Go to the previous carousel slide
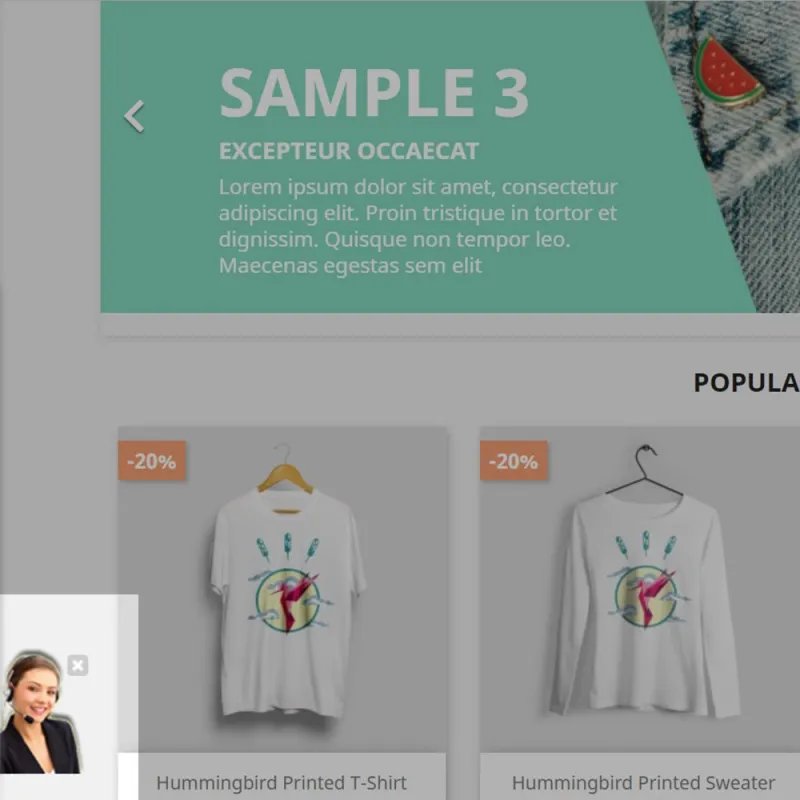Screen dimensions: 800x800 [x=134, y=116]
